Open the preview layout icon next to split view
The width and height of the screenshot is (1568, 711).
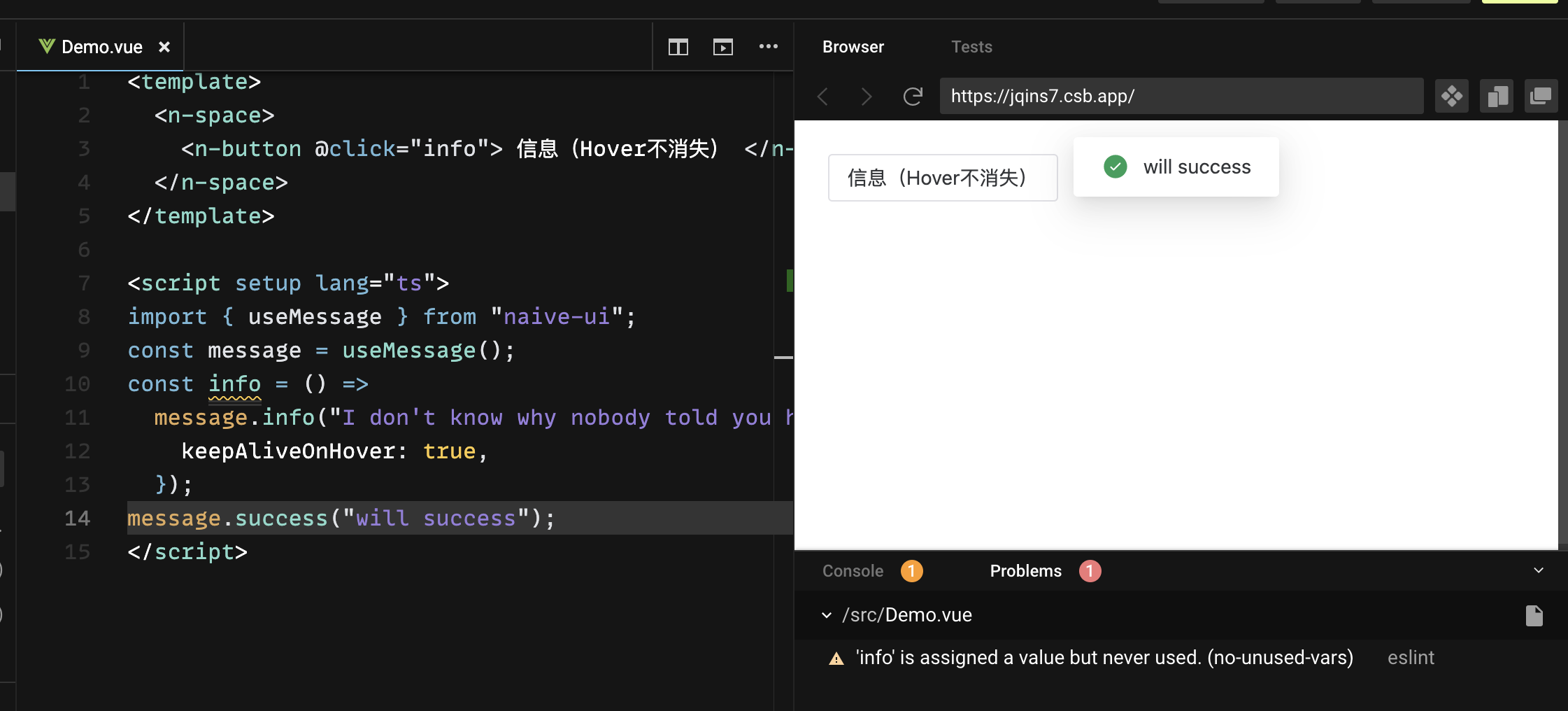tap(723, 47)
